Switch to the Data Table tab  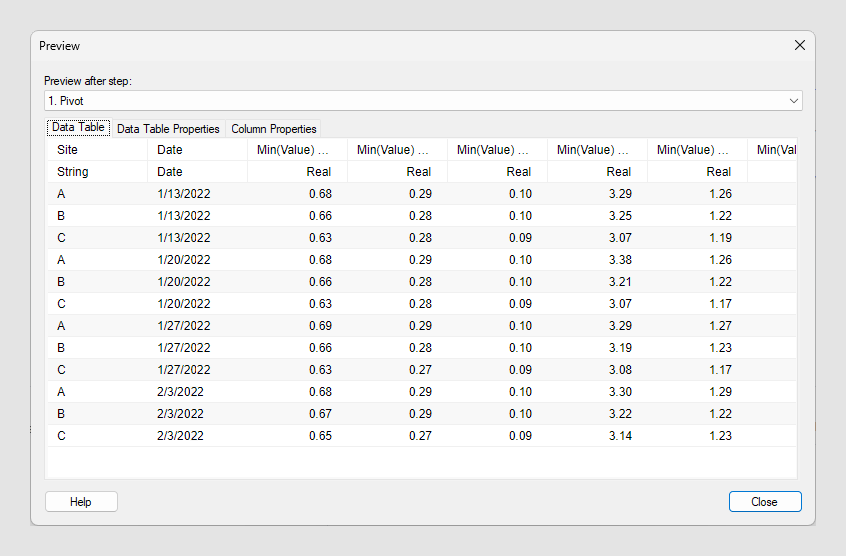(78, 128)
